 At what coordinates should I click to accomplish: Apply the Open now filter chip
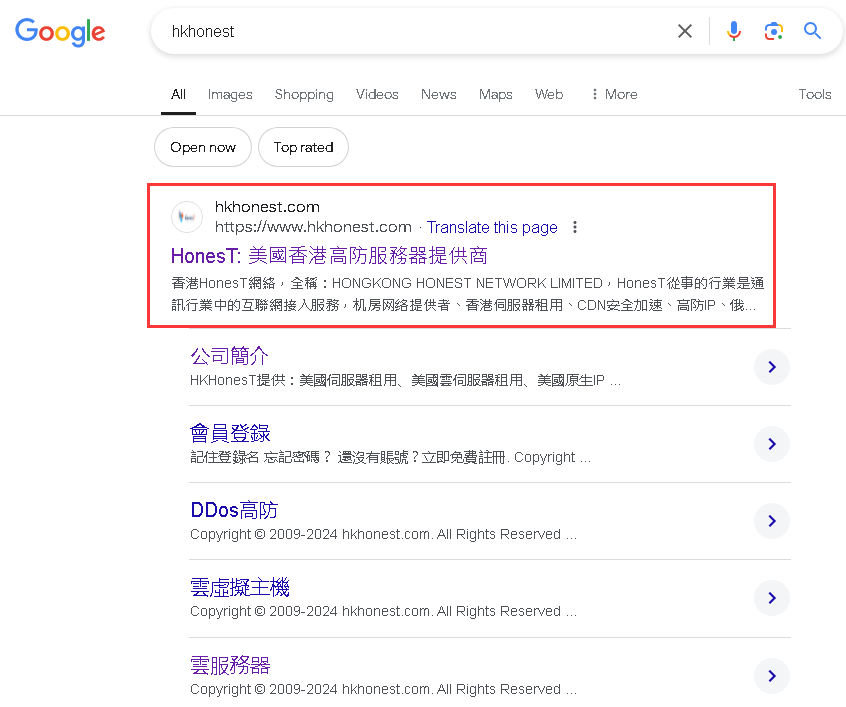pos(203,147)
